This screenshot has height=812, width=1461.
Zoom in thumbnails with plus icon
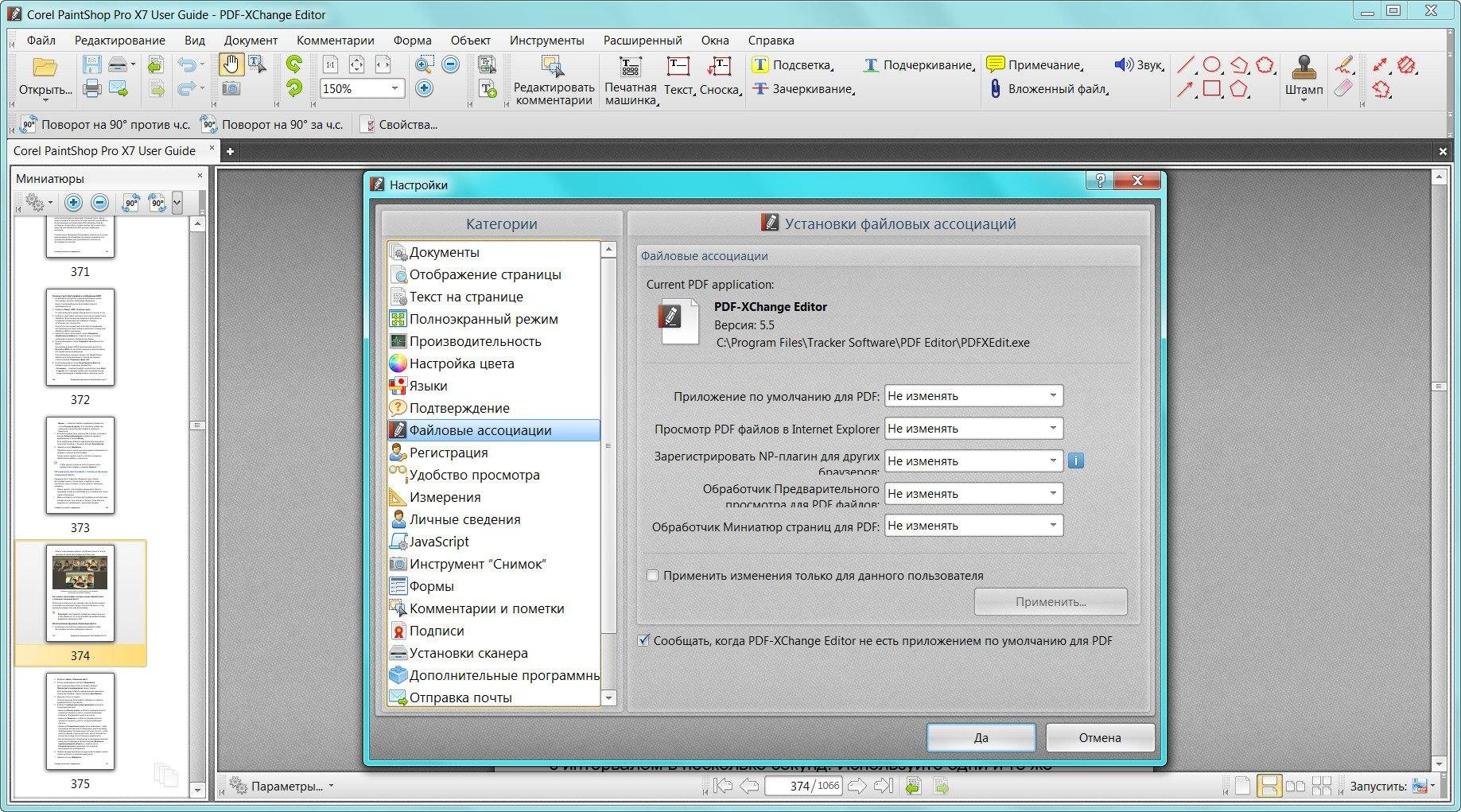pyautogui.click(x=73, y=203)
